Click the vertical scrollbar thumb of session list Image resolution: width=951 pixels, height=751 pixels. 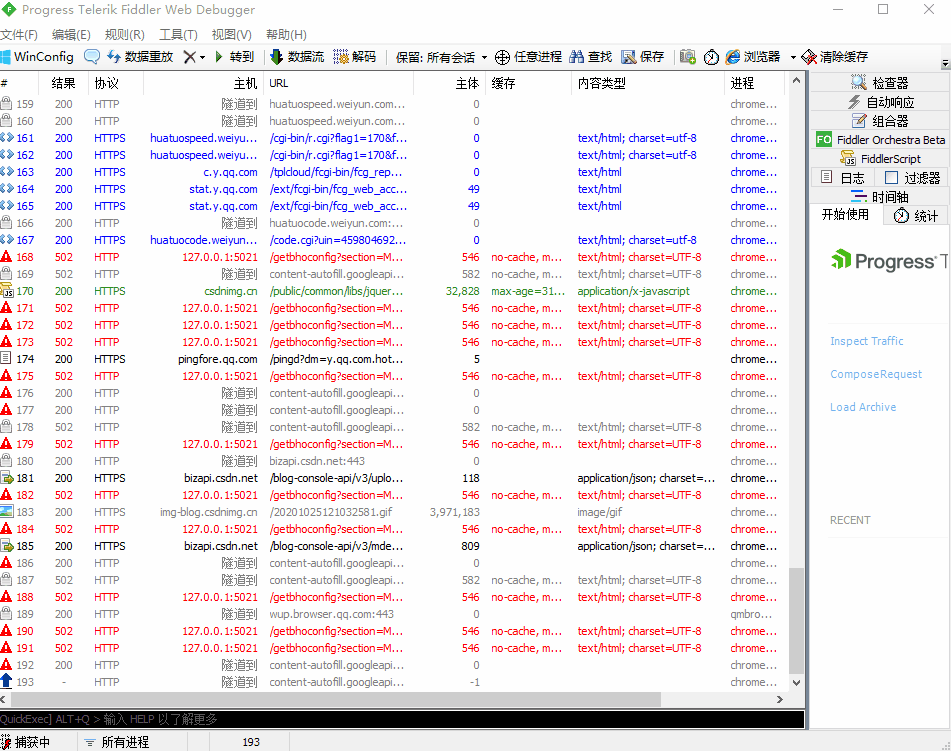pyautogui.click(x=796, y=621)
